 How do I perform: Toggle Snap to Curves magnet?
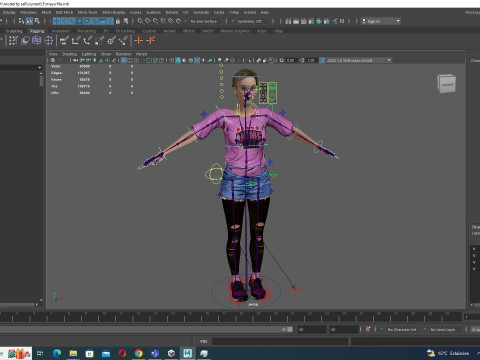(148, 21)
